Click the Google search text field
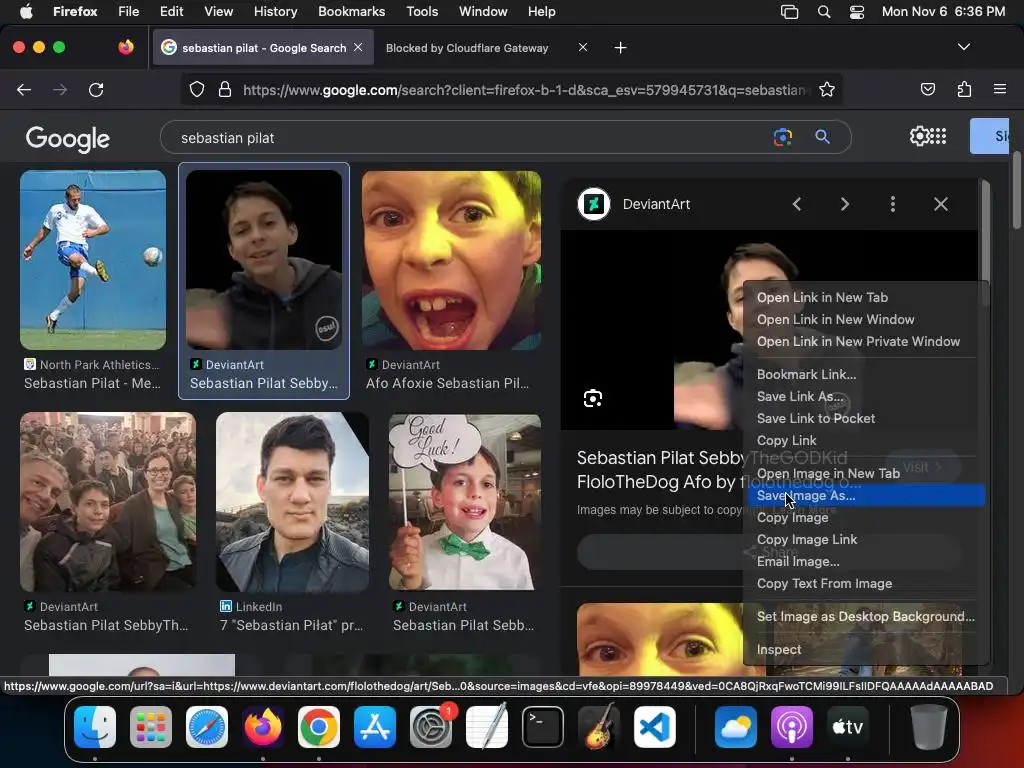The width and height of the screenshot is (1024, 768). [x=470, y=138]
